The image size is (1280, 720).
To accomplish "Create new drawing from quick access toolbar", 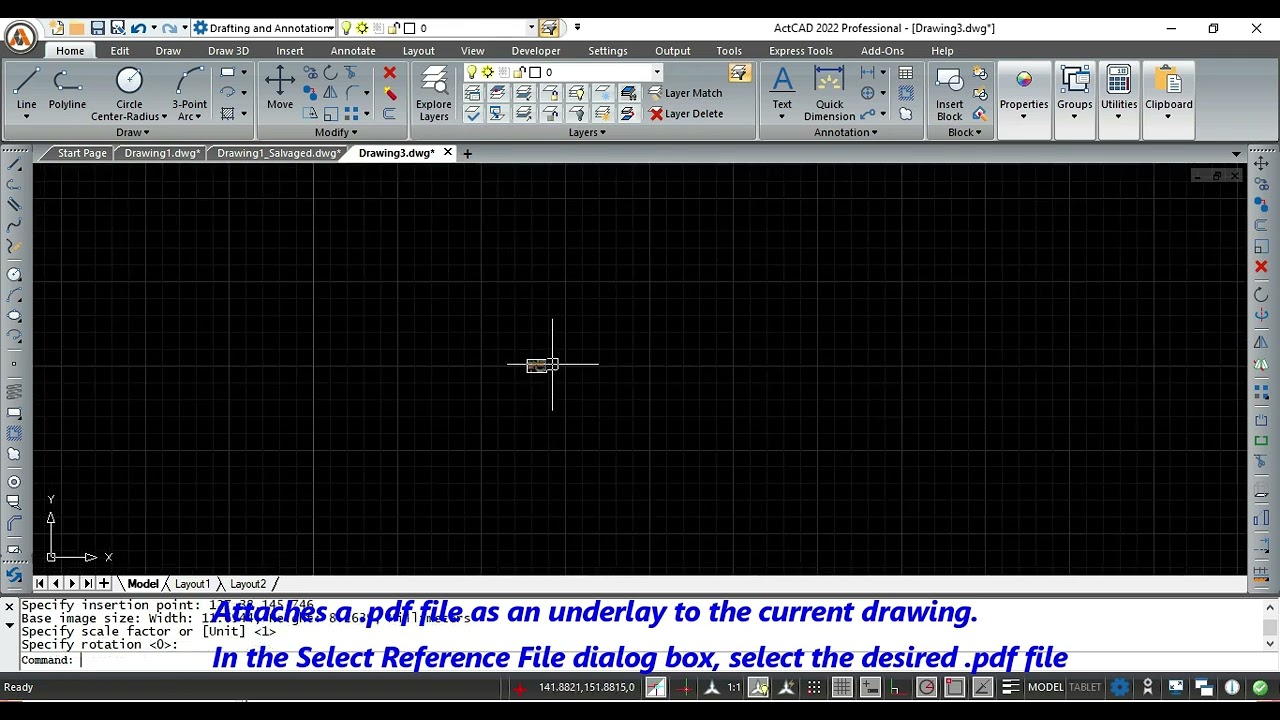I will (57, 28).
